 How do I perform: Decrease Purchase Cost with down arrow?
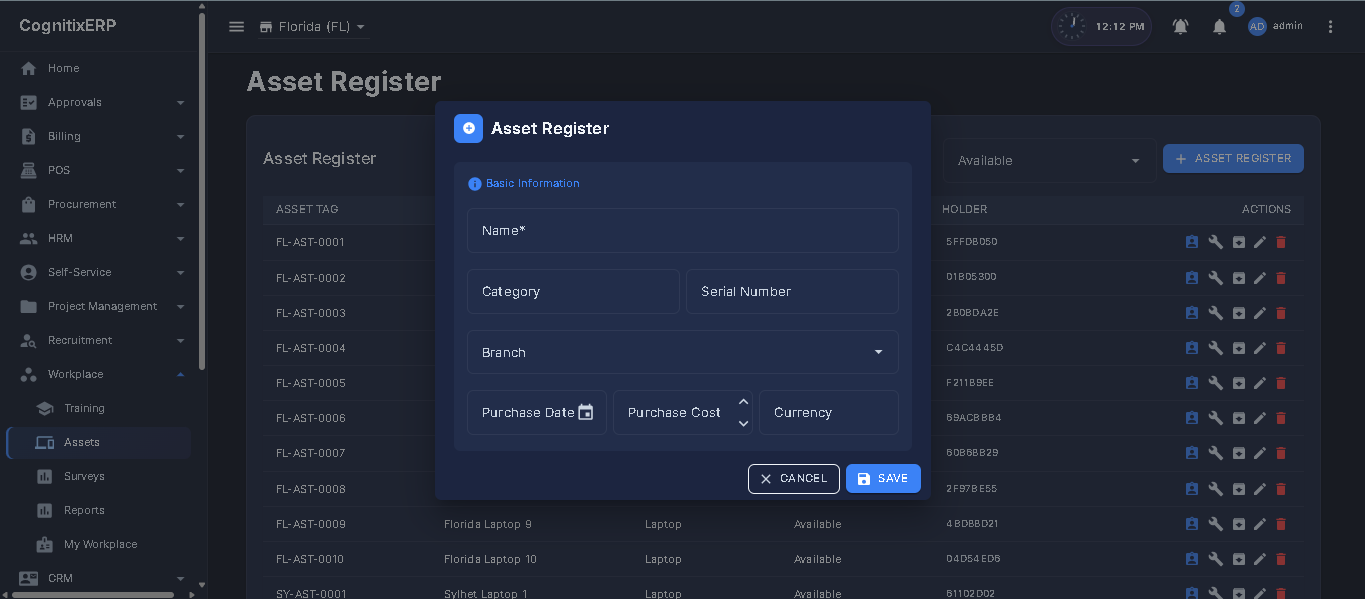click(x=743, y=423)
